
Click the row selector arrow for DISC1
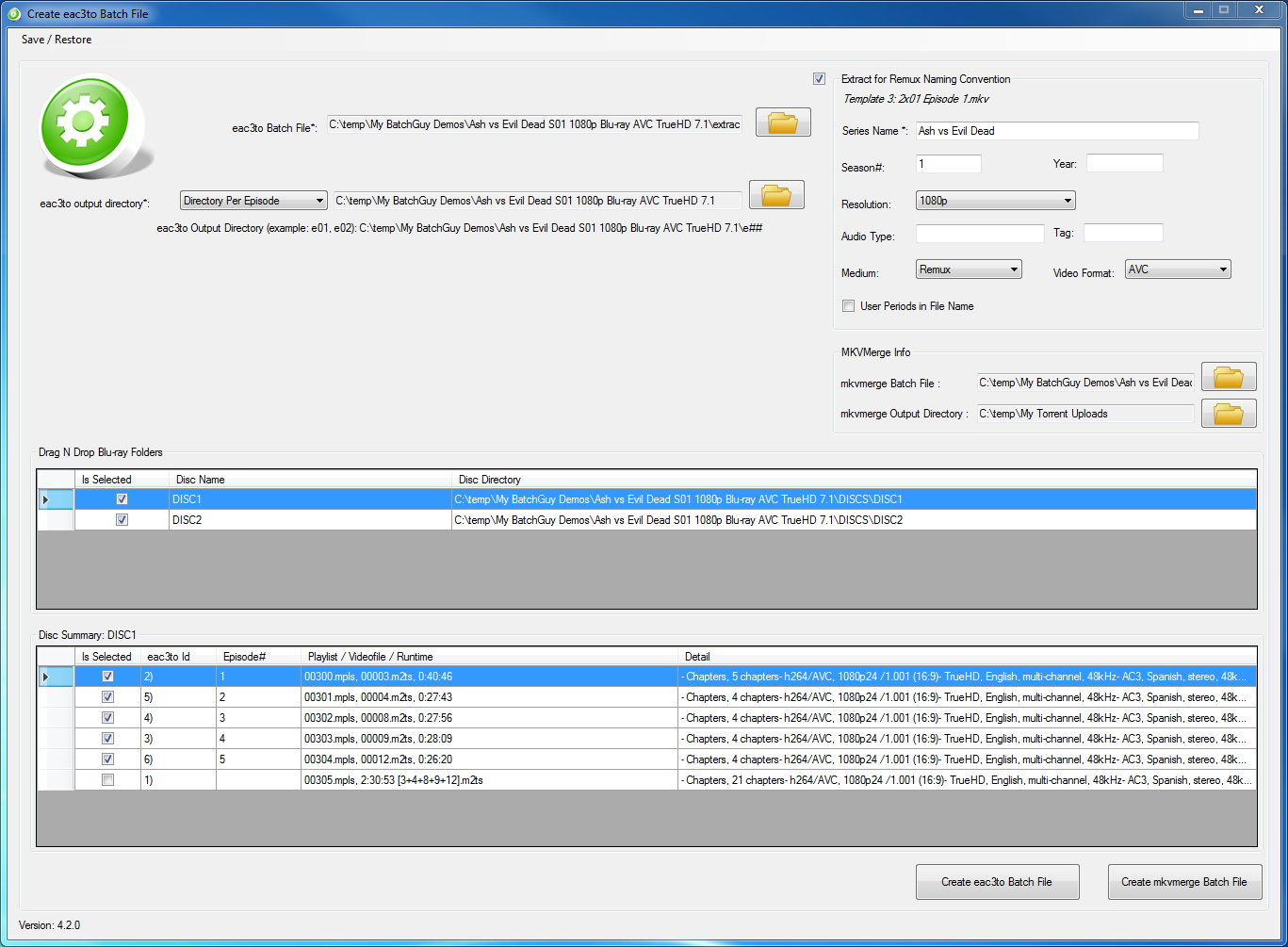click(56, 499)
